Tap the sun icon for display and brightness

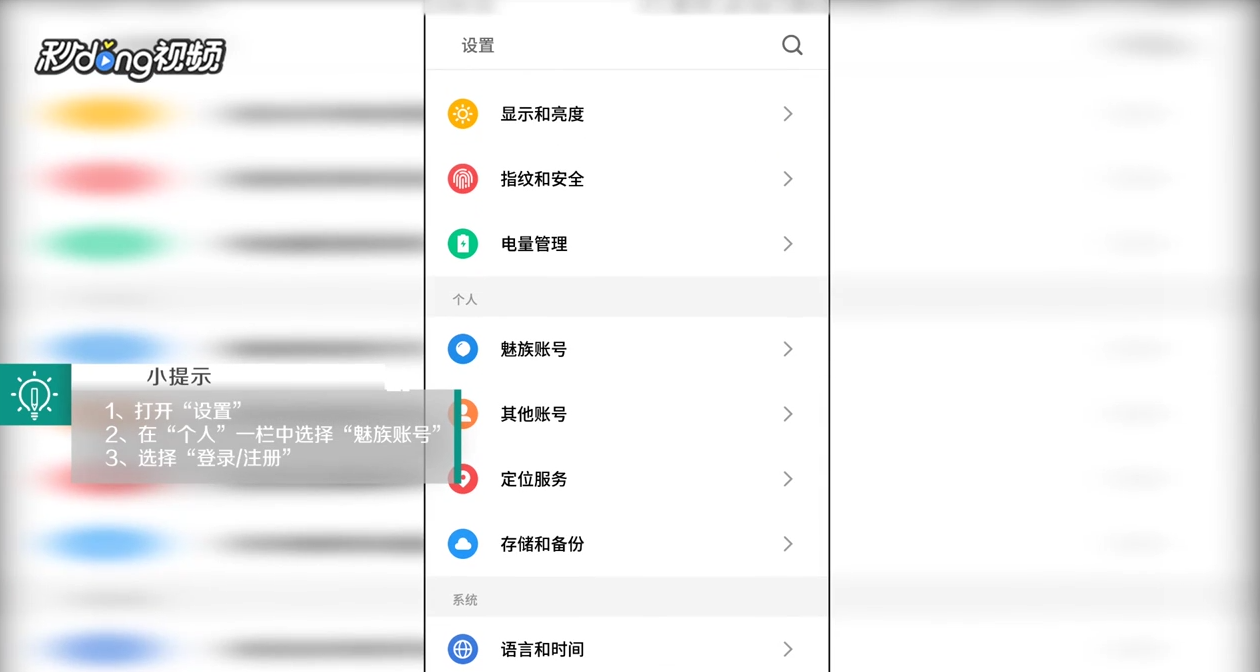[463, 114]
